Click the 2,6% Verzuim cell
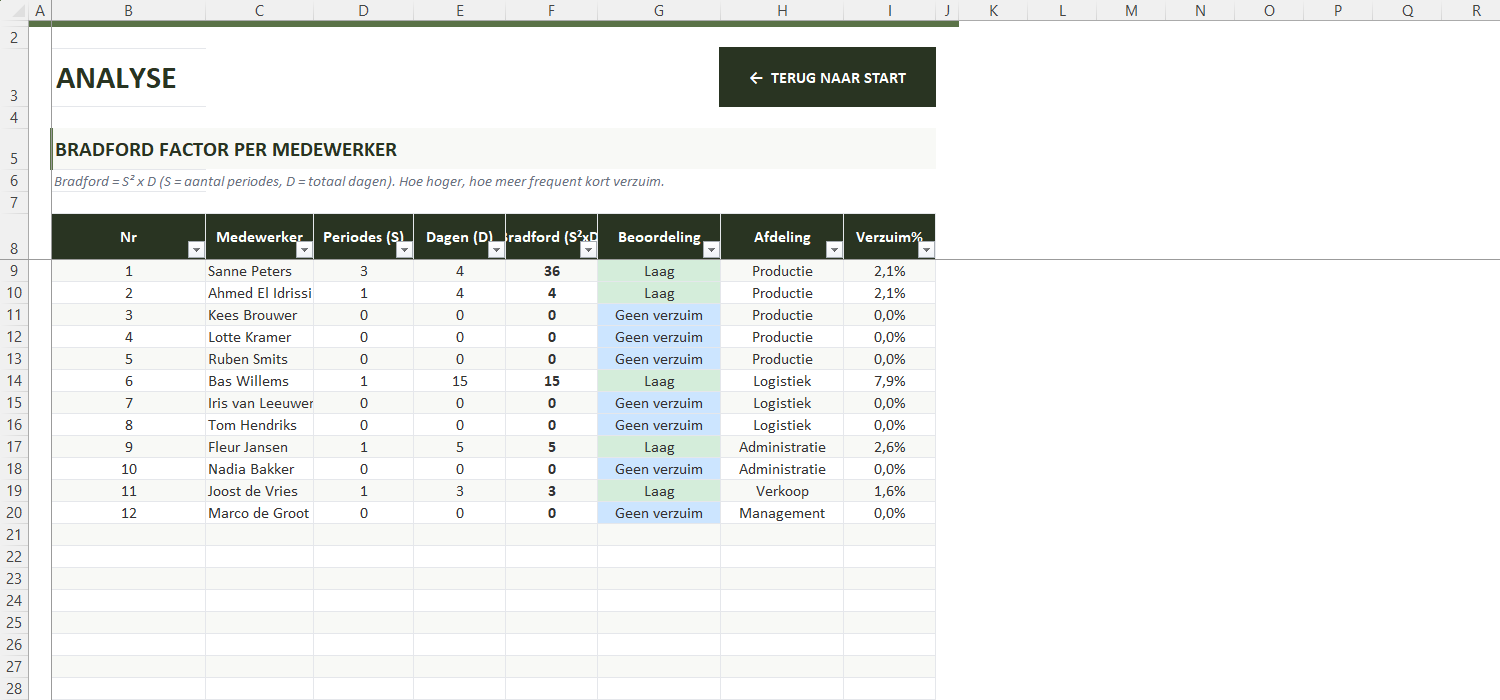The height and width of the screenshot is (700, 1500). 889,447
